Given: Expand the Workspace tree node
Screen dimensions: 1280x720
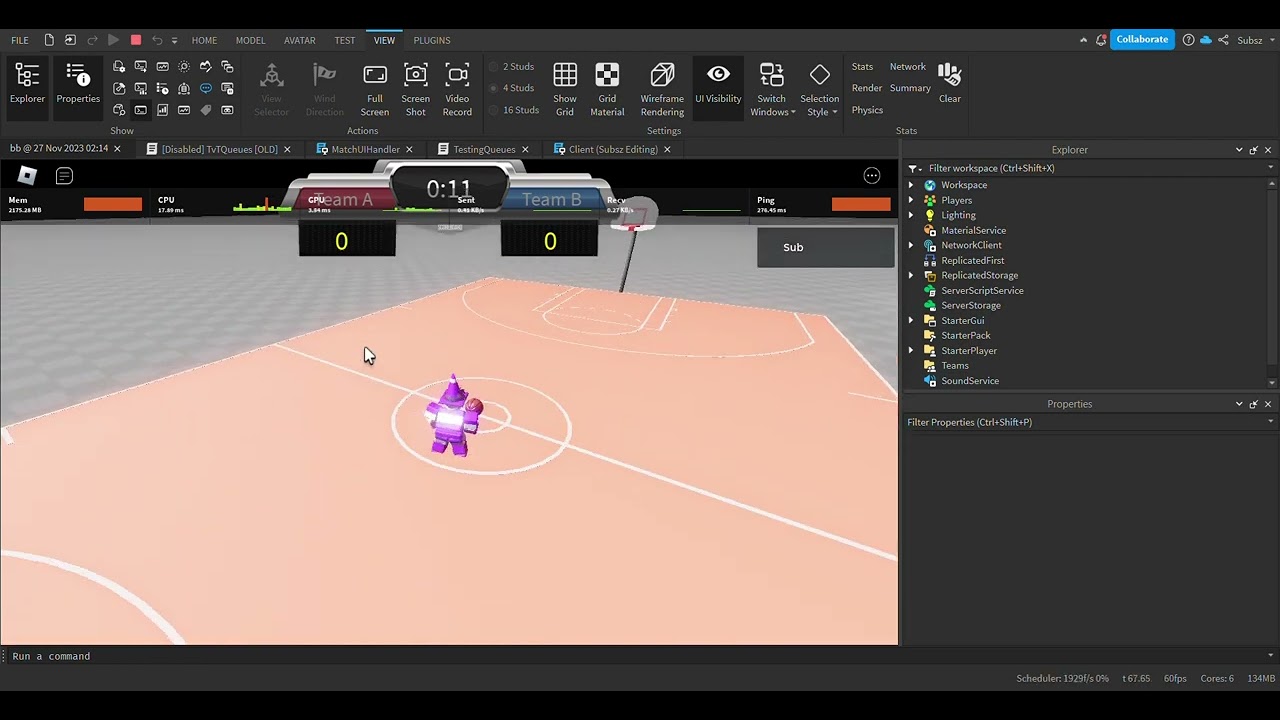Looking at the screenshot, I should click(x=911, y=185).
